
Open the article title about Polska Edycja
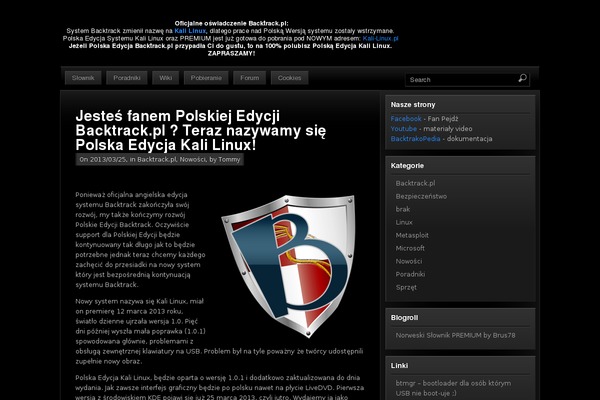[x=201, y=131]
